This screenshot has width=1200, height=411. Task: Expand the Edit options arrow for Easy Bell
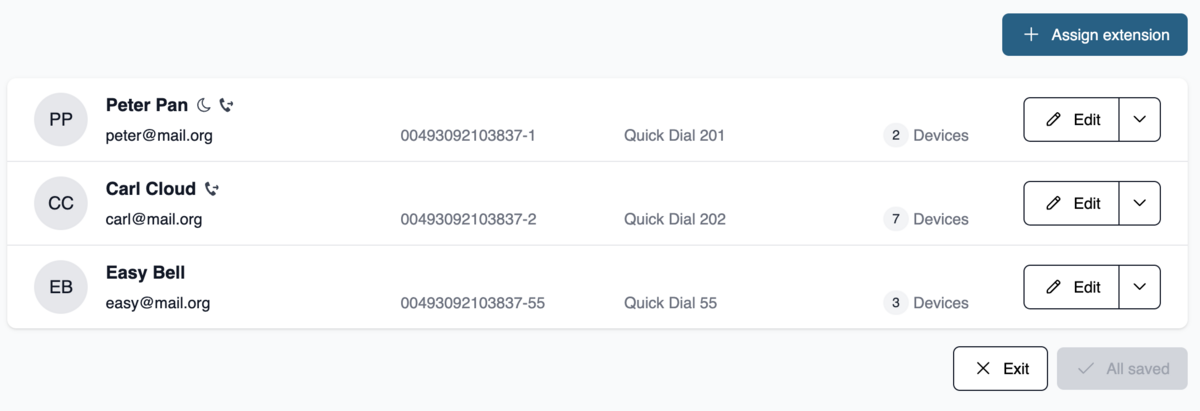(x=1140, y=287)
